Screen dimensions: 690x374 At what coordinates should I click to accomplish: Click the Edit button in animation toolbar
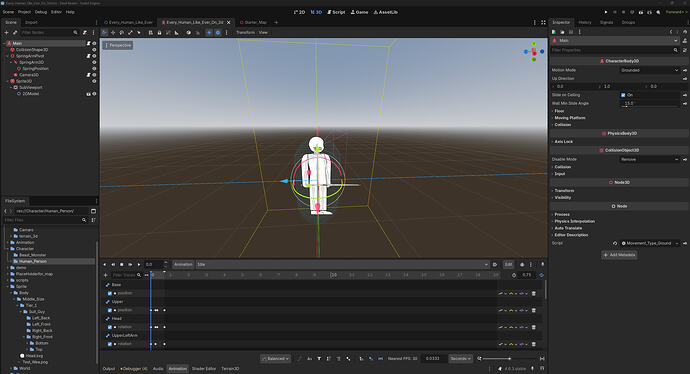pos(508,264)
